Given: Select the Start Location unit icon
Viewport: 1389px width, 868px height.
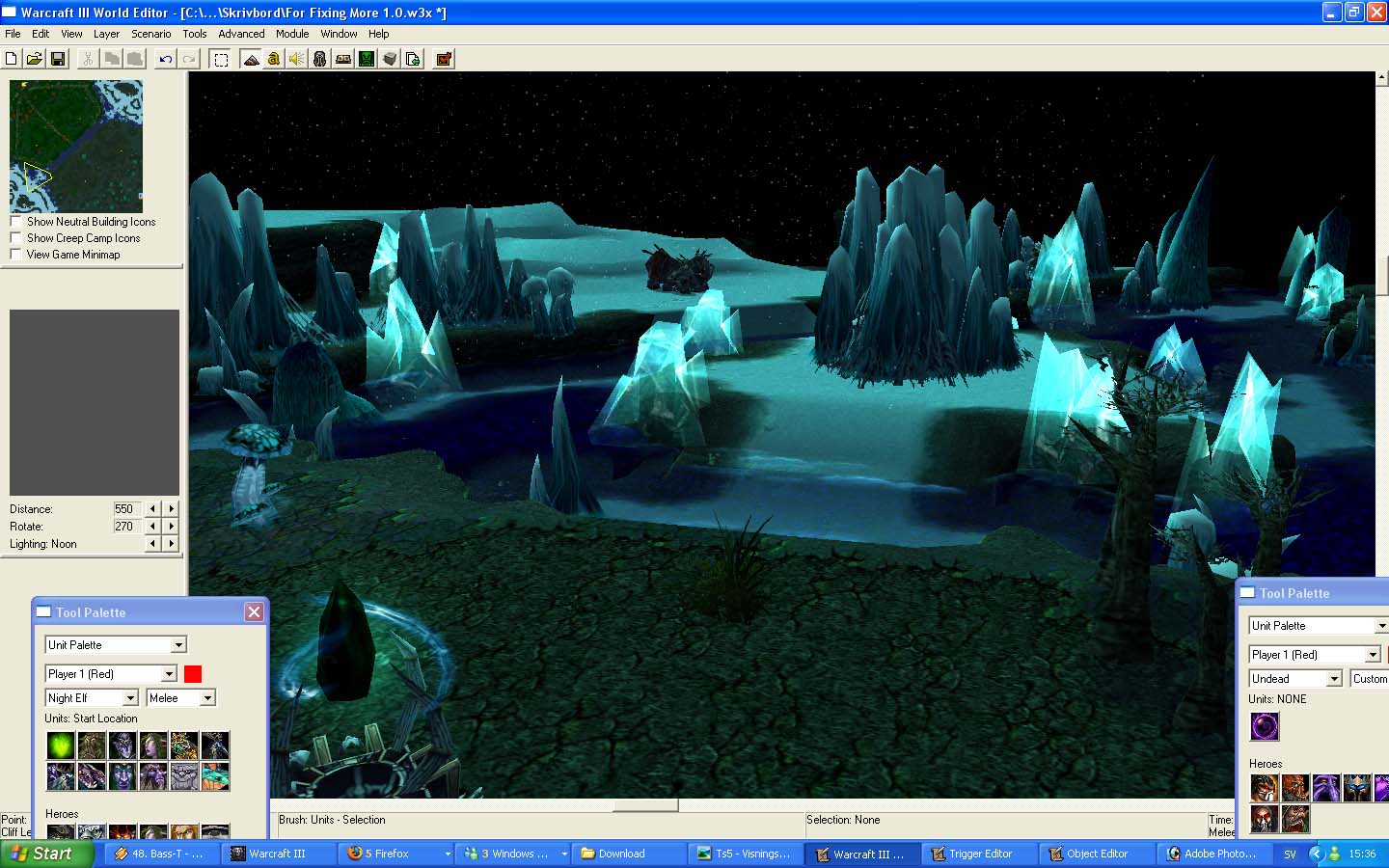Looking at the screenshot, I should click(61, 746).
